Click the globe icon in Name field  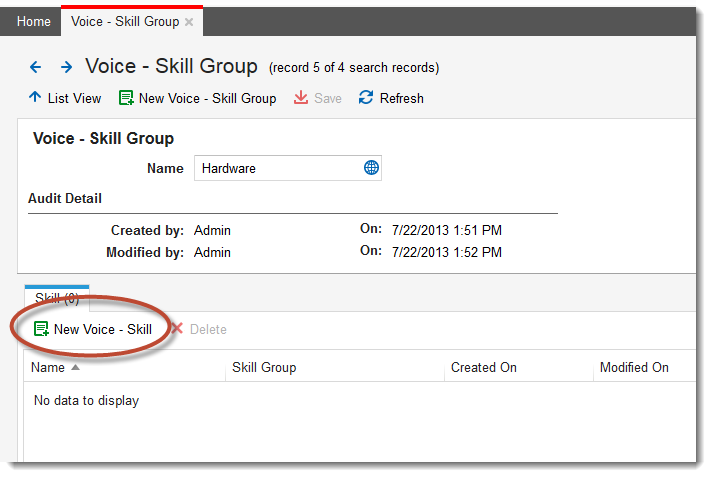[371, 168]
